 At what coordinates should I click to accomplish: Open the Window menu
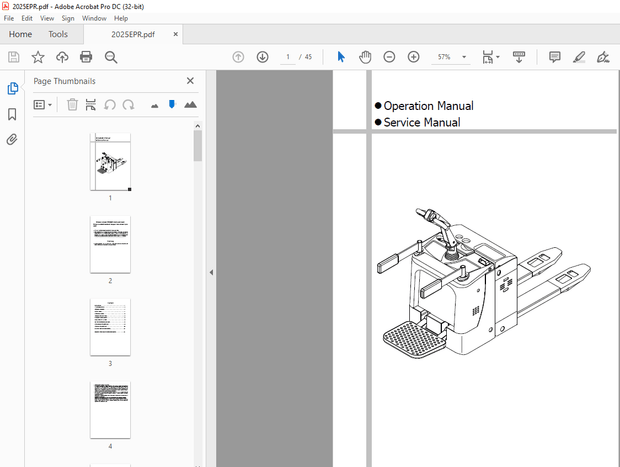pos(94,18)
